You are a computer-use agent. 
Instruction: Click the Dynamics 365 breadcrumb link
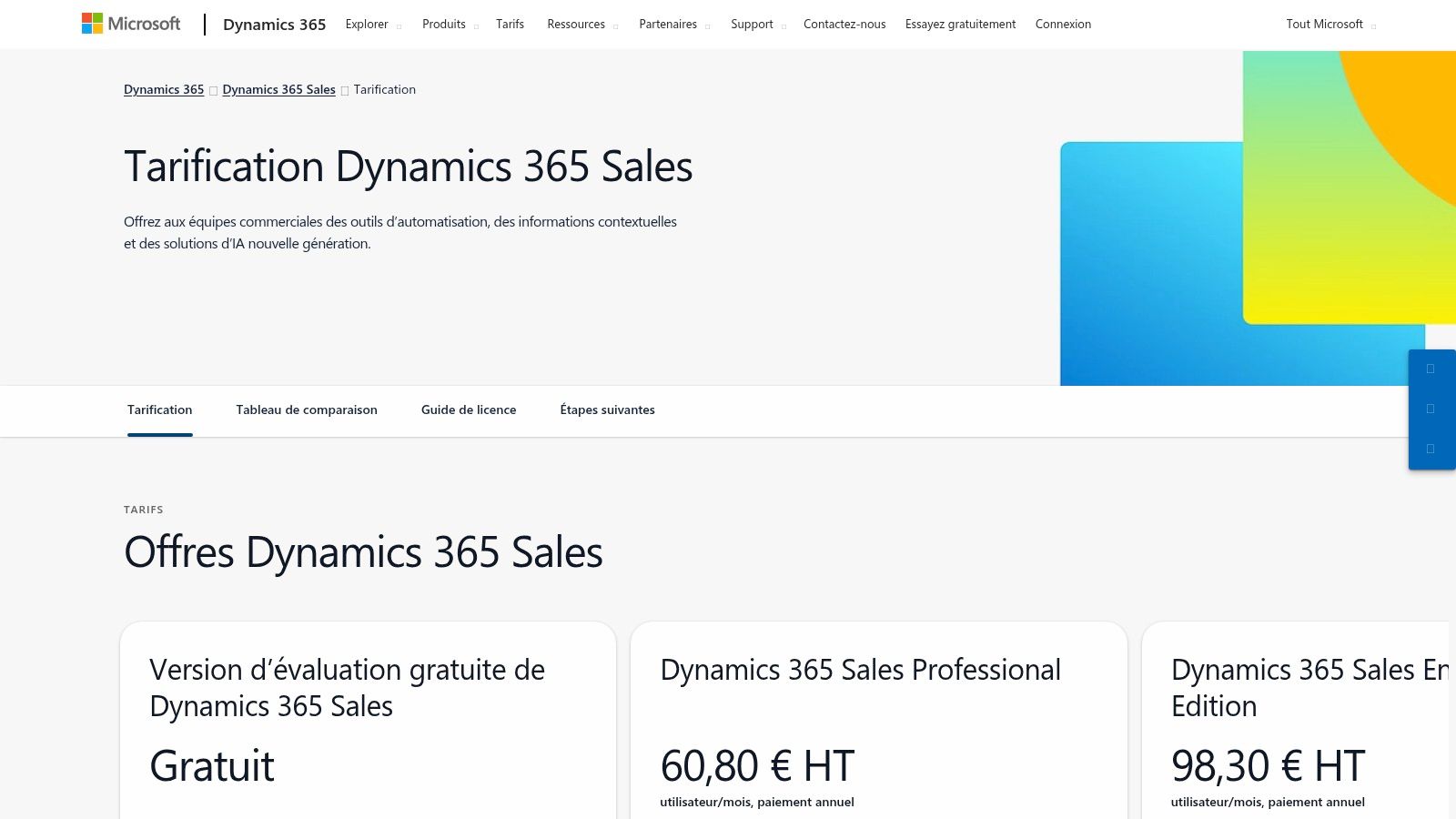coord(164,89)
